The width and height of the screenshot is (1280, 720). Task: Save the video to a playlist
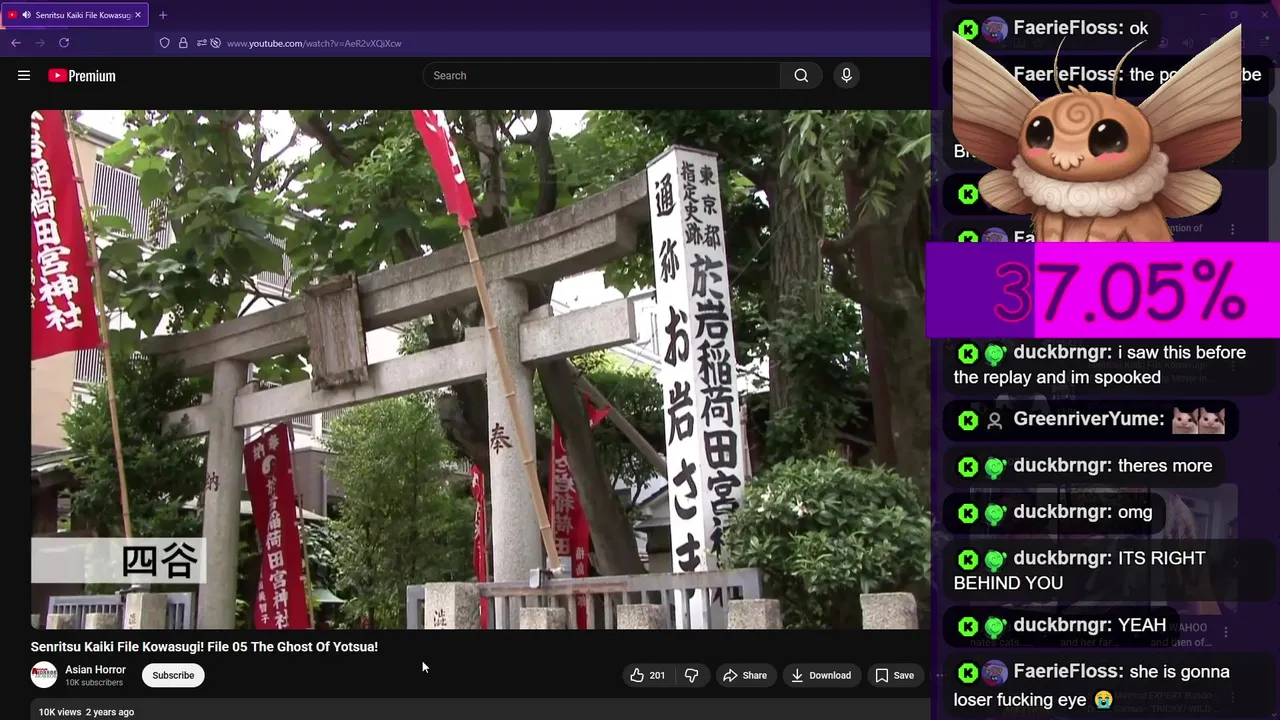click(x=894, y=675)
